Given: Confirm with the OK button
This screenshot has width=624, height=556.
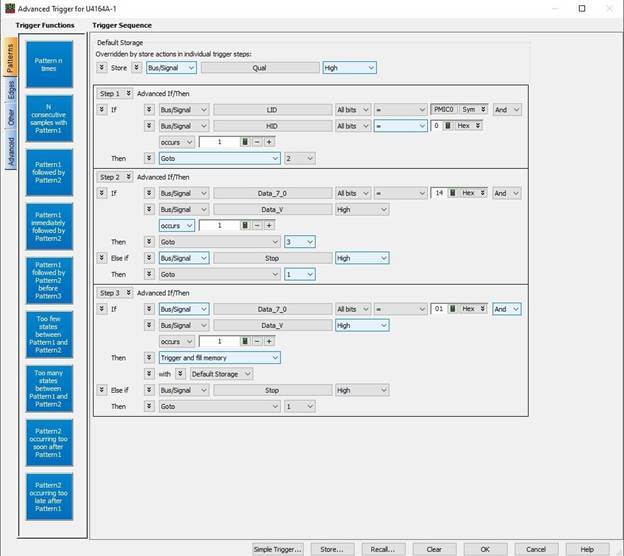Looking at the screenshot, I should [x=485, y=549].
